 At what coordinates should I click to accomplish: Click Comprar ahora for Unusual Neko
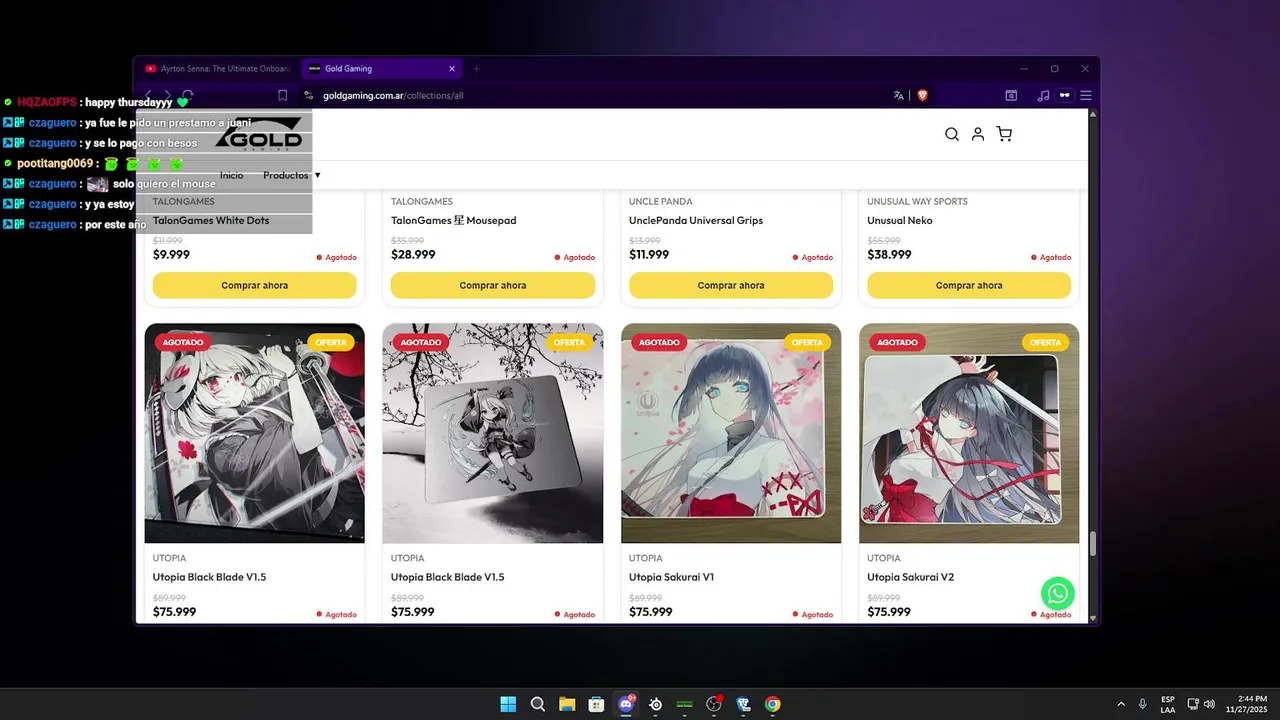(969, 285)
